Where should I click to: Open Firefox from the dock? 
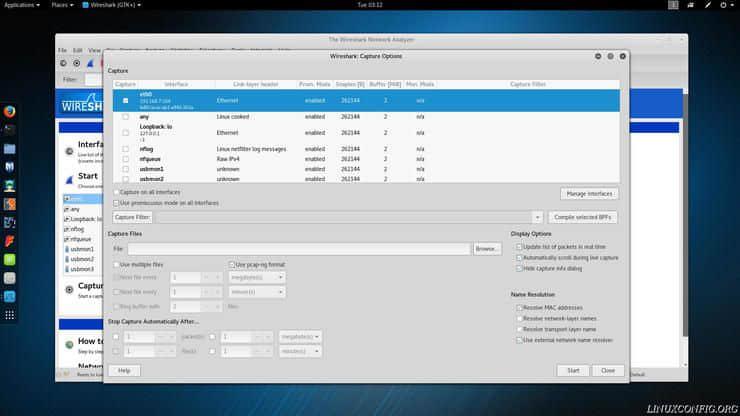[10, 111]
